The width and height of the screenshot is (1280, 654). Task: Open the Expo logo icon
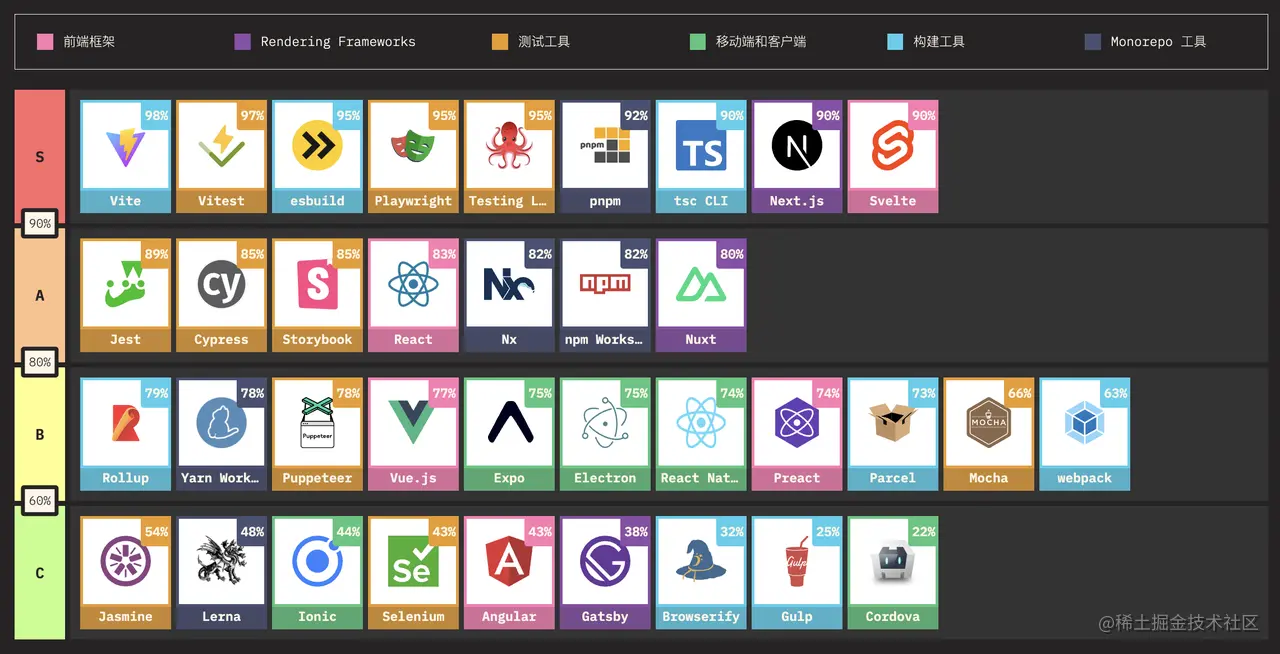click(x=509, y=421)
